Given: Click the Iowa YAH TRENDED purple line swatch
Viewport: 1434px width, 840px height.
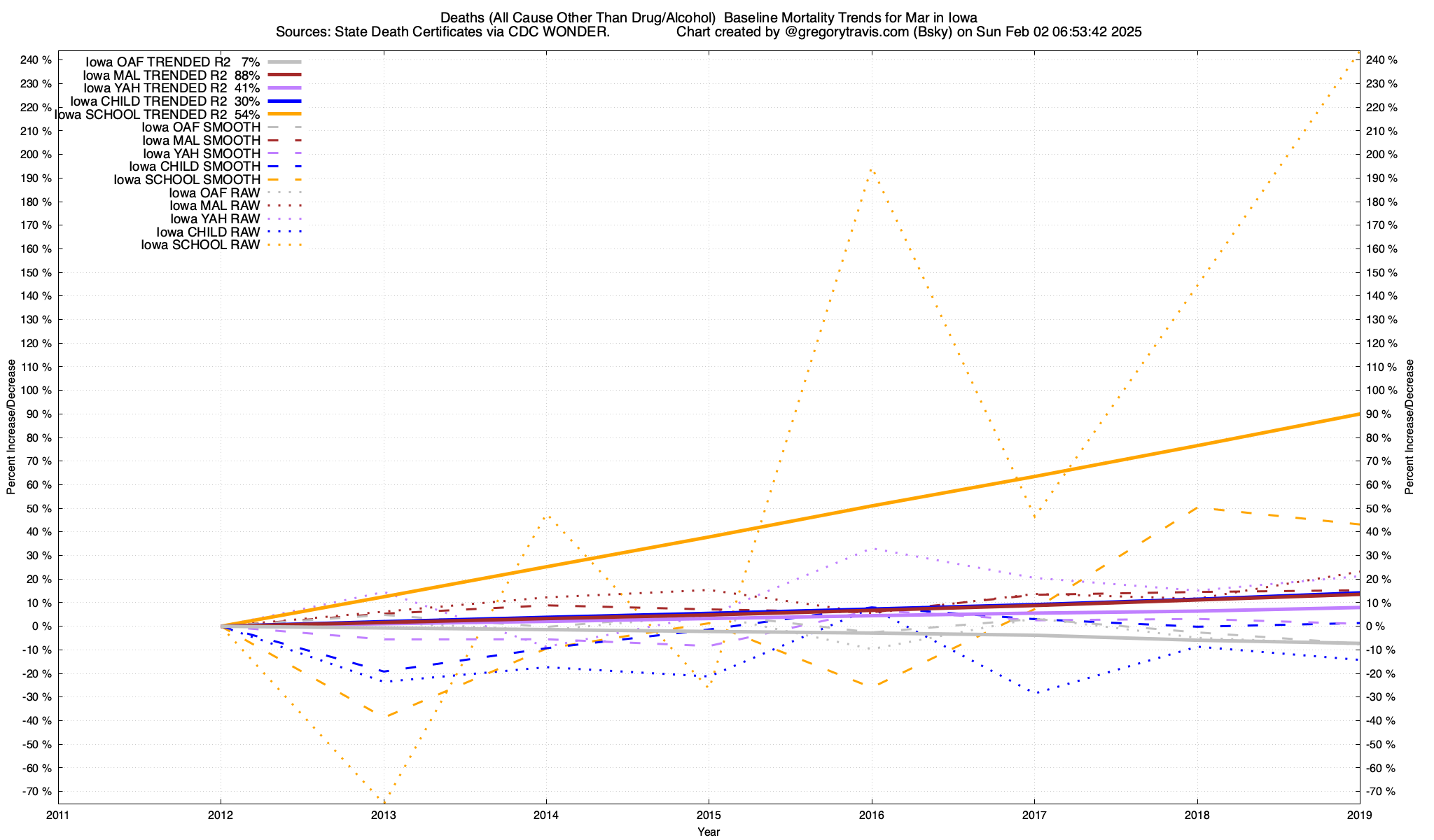Looking at the screenshot, I should click(x=284, y=88).
